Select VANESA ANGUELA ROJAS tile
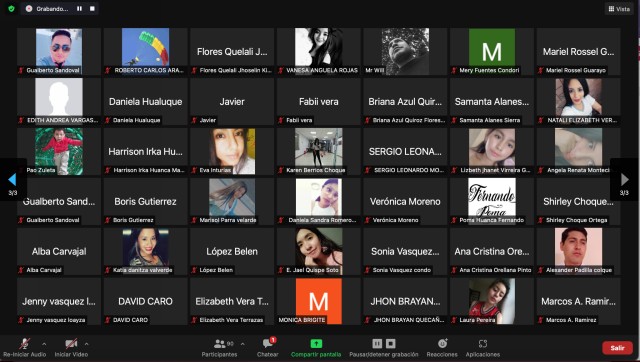The image size is (640, 362). click(319, 51)
